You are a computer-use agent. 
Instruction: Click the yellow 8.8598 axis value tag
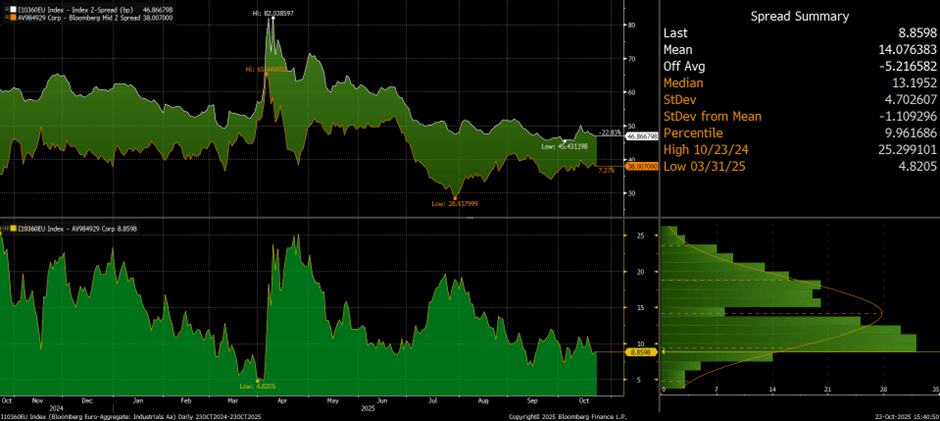638,352
